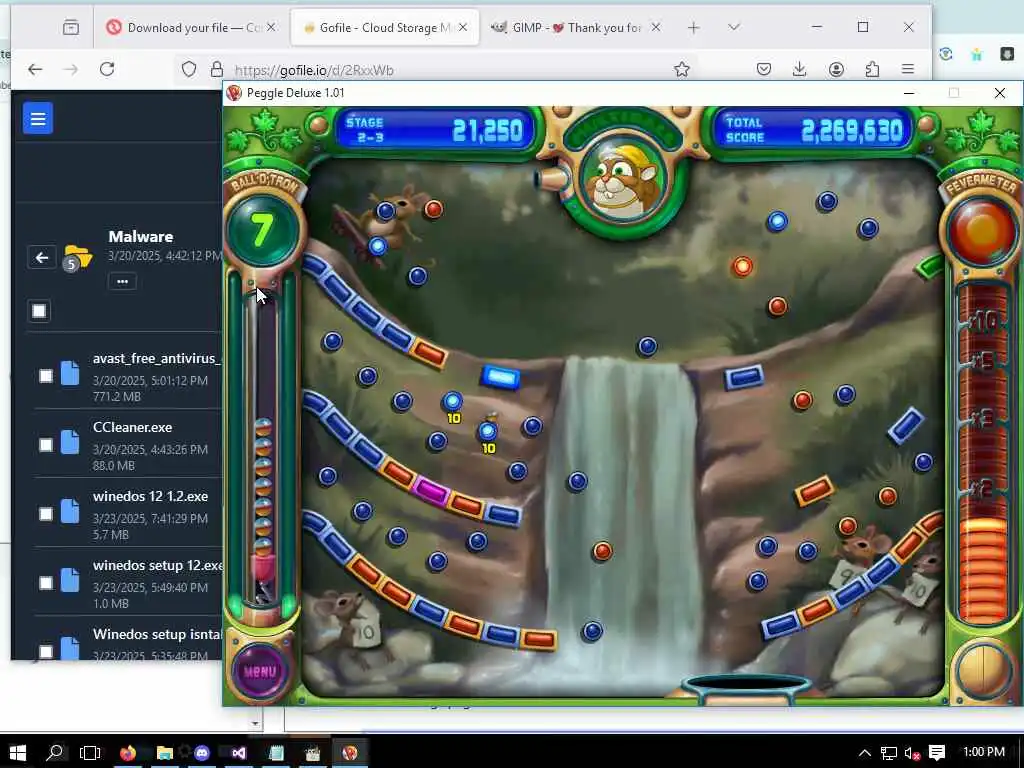This screenshot has height=768, width=1024.
Task: Click the glowing orange peg near top right
Action: pos(743,266)
